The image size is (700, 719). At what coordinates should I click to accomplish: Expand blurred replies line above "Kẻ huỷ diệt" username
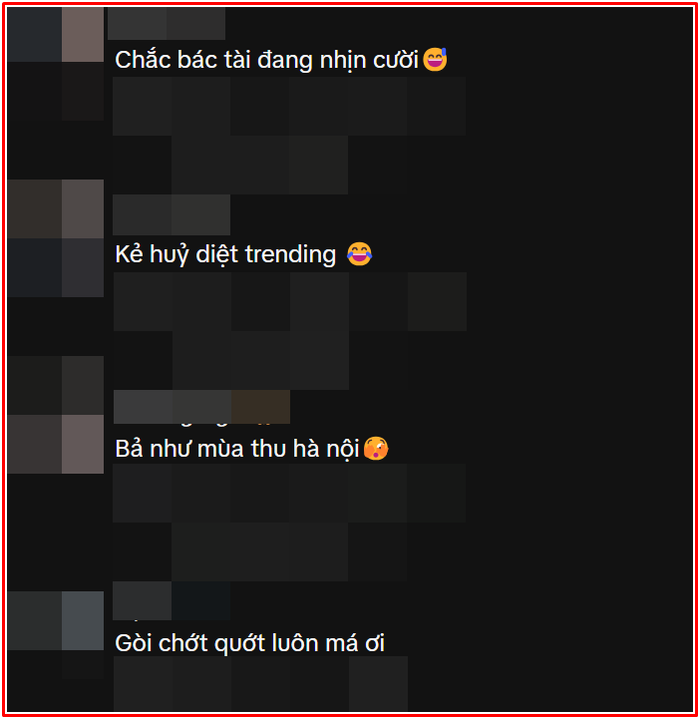tap(259, 165)
